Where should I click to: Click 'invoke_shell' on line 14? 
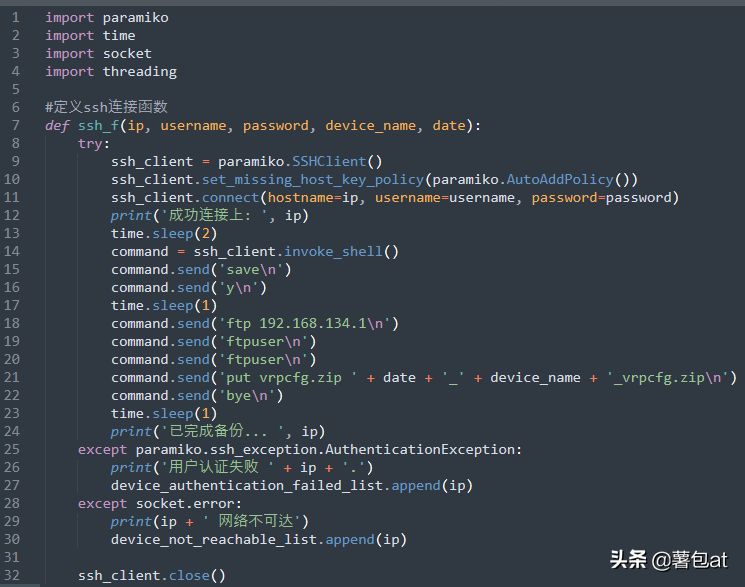333,251
